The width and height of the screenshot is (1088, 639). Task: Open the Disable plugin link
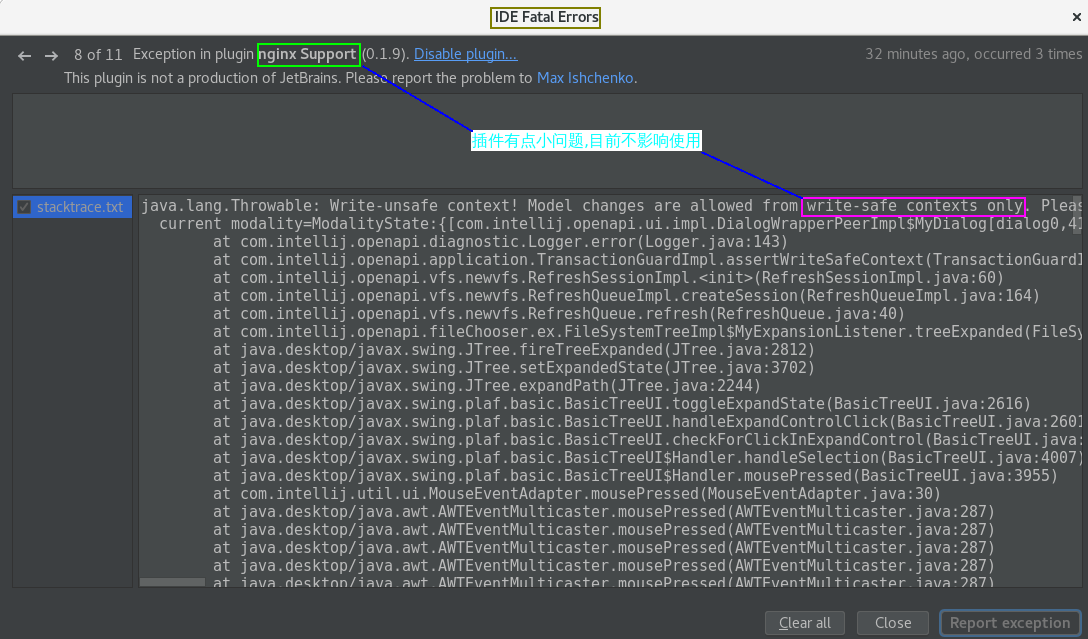(464, 54)
